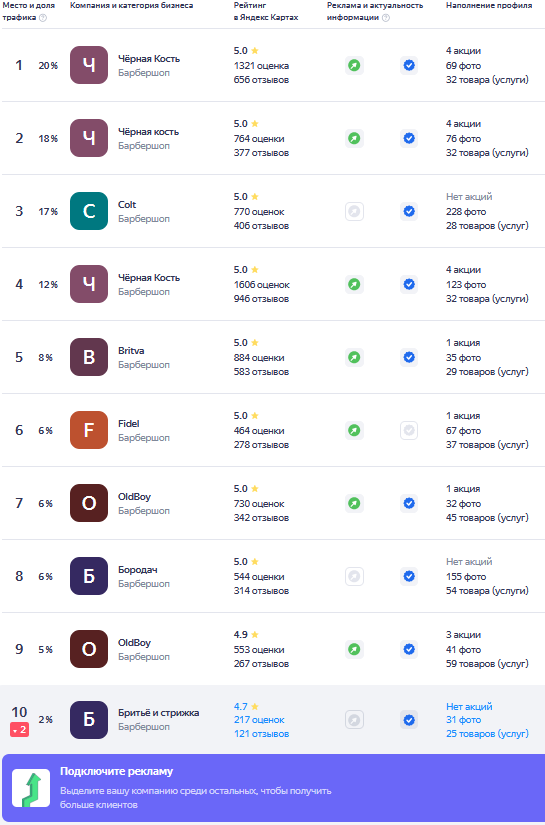Click help icon beside 'Реклама и актуальность информации'
This screenshot has width=545, height=825.
coord(386,18)
